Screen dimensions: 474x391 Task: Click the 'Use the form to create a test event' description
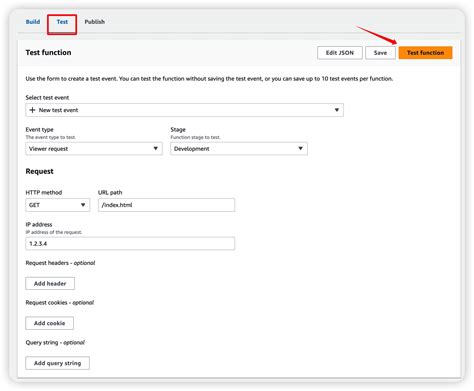[209, 79]
